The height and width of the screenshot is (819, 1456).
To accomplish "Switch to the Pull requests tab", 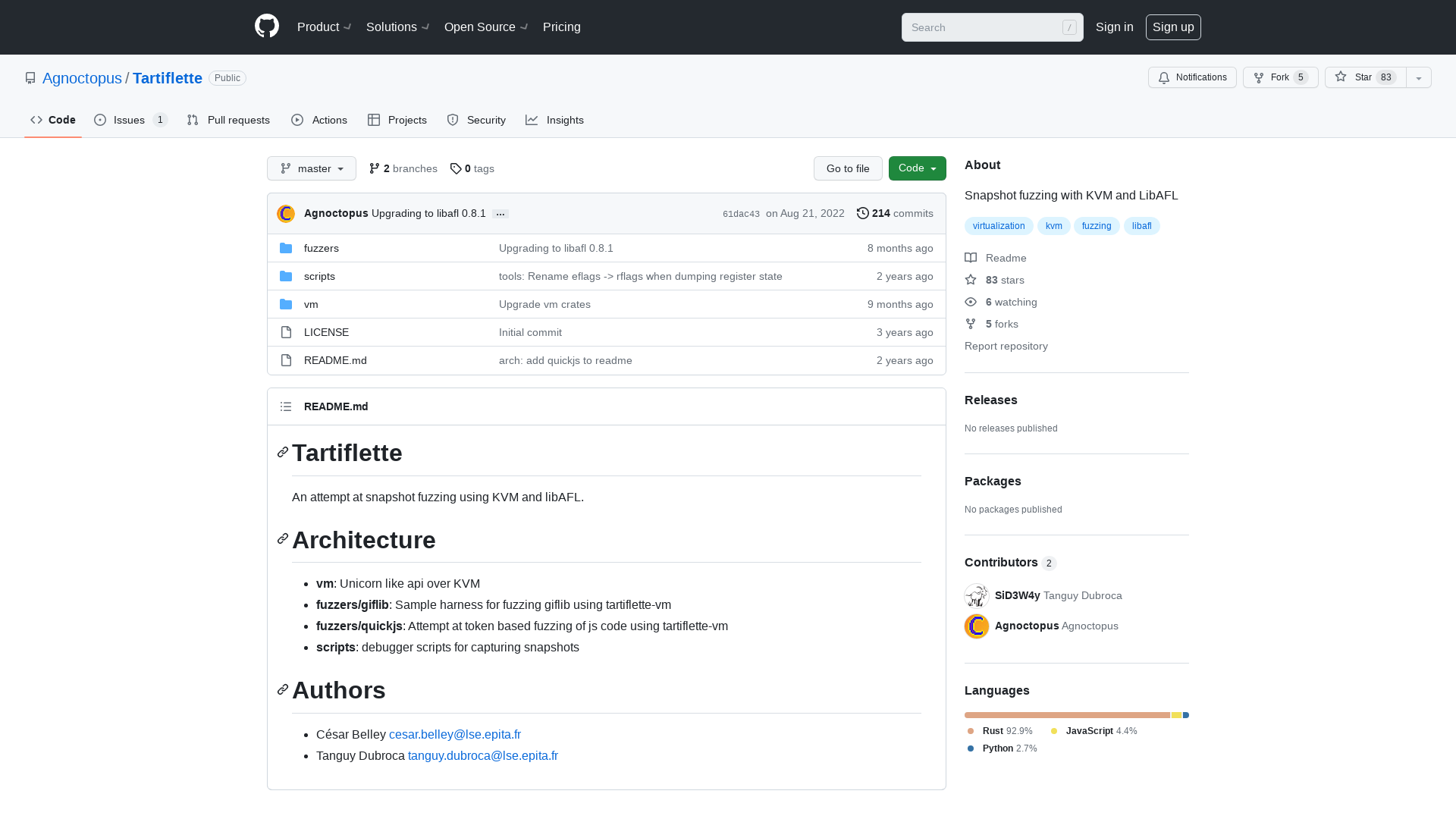I will (x=228, y=120).
